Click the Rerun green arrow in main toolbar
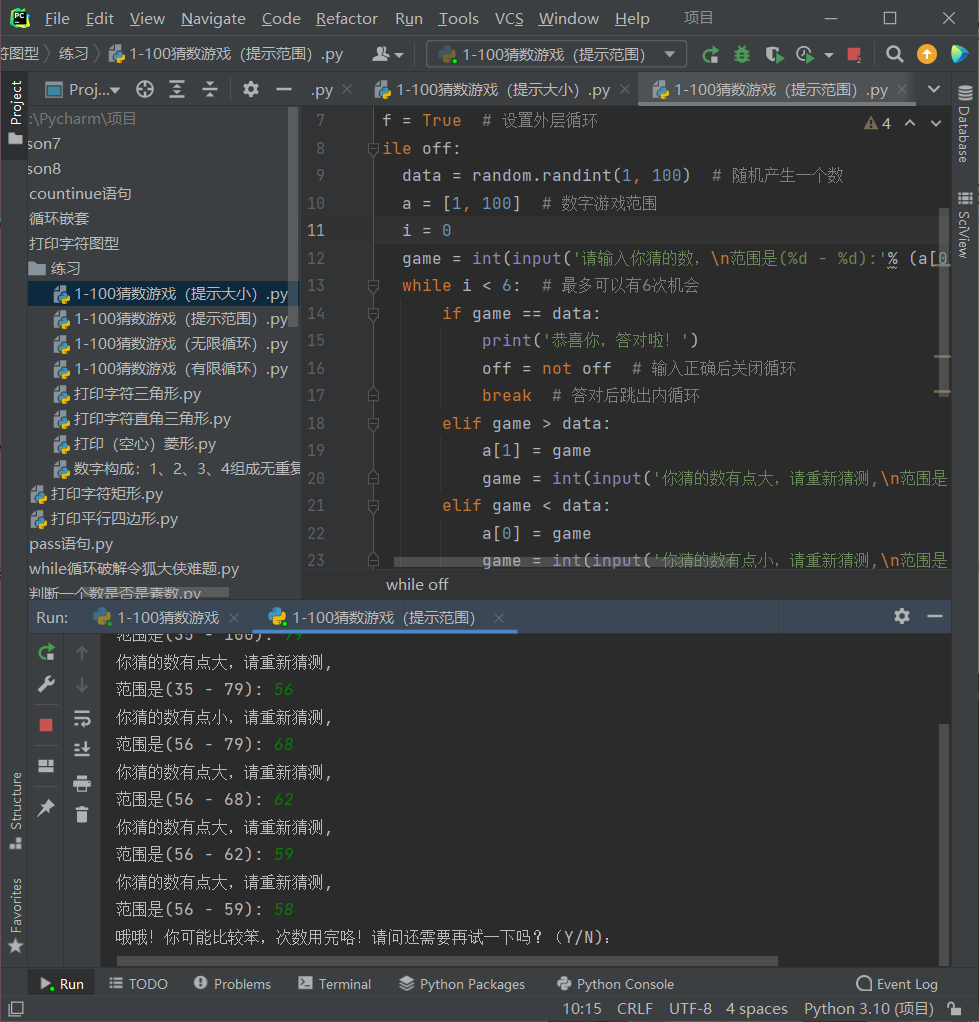979x1022 pixels. click(710, 55)
